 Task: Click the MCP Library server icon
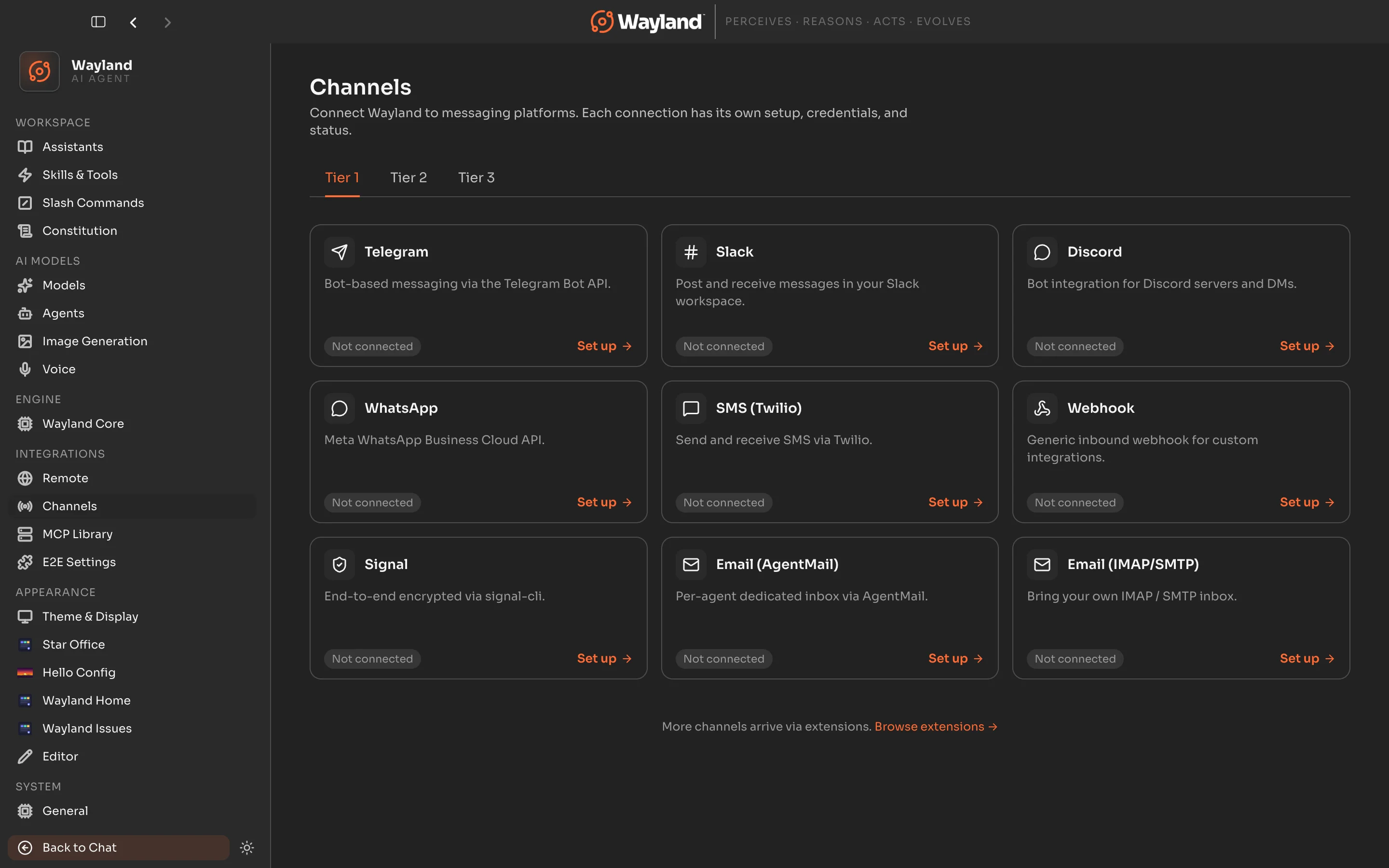(25, 534)
